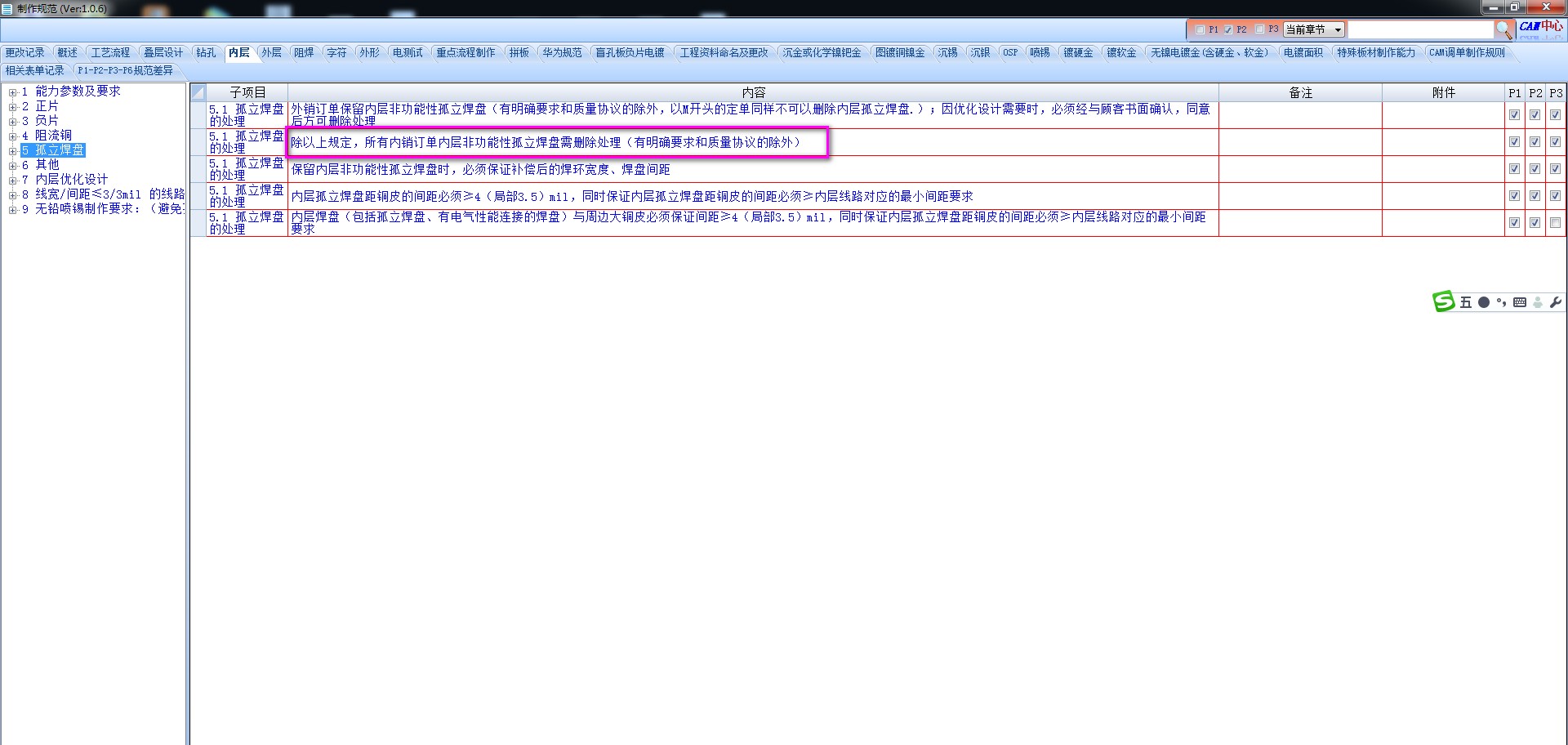This screenshot has height=745, width=1568.
Task: Open the IME soft keyboard icon
Action: point(1519,302)
